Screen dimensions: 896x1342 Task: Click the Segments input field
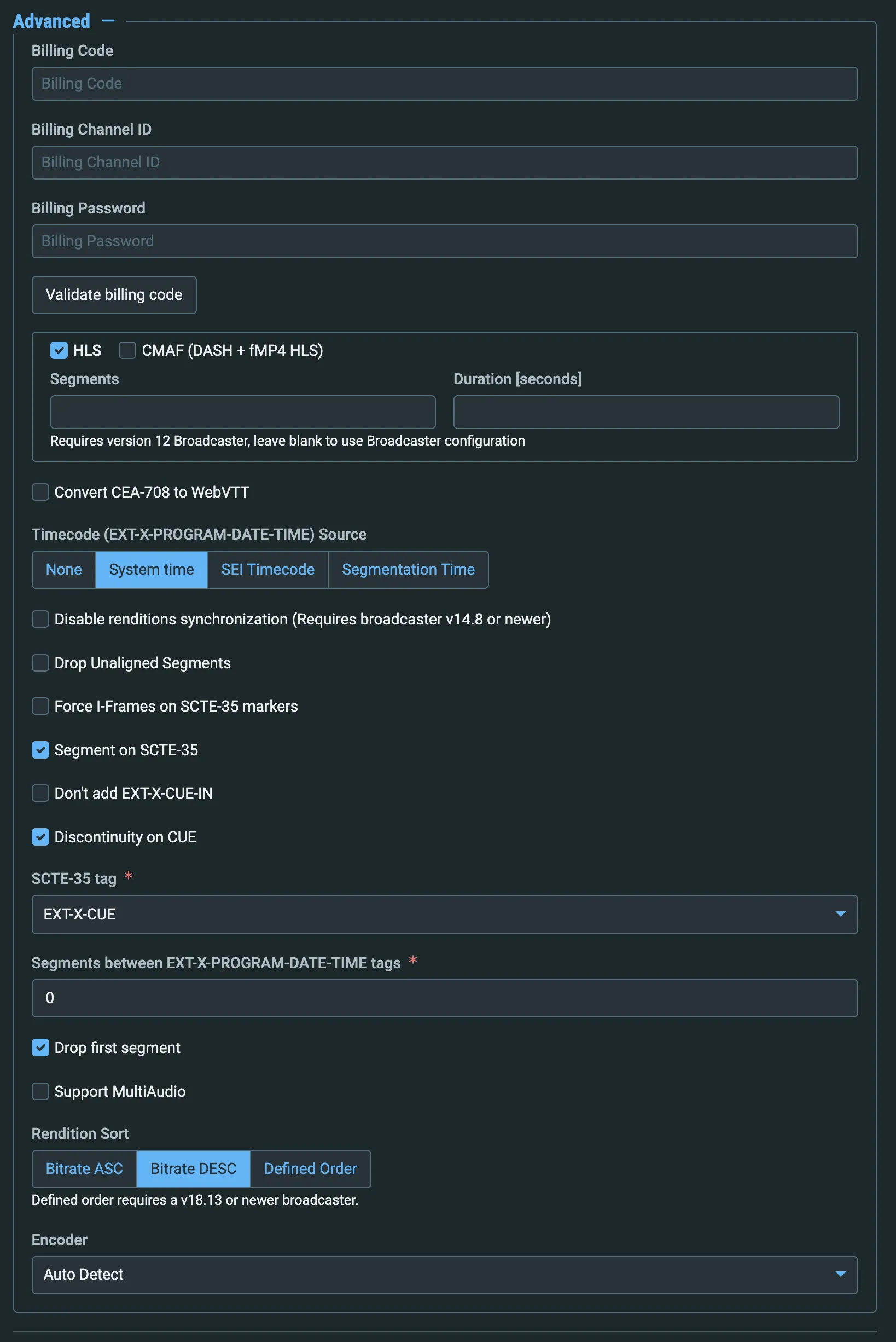243,412
